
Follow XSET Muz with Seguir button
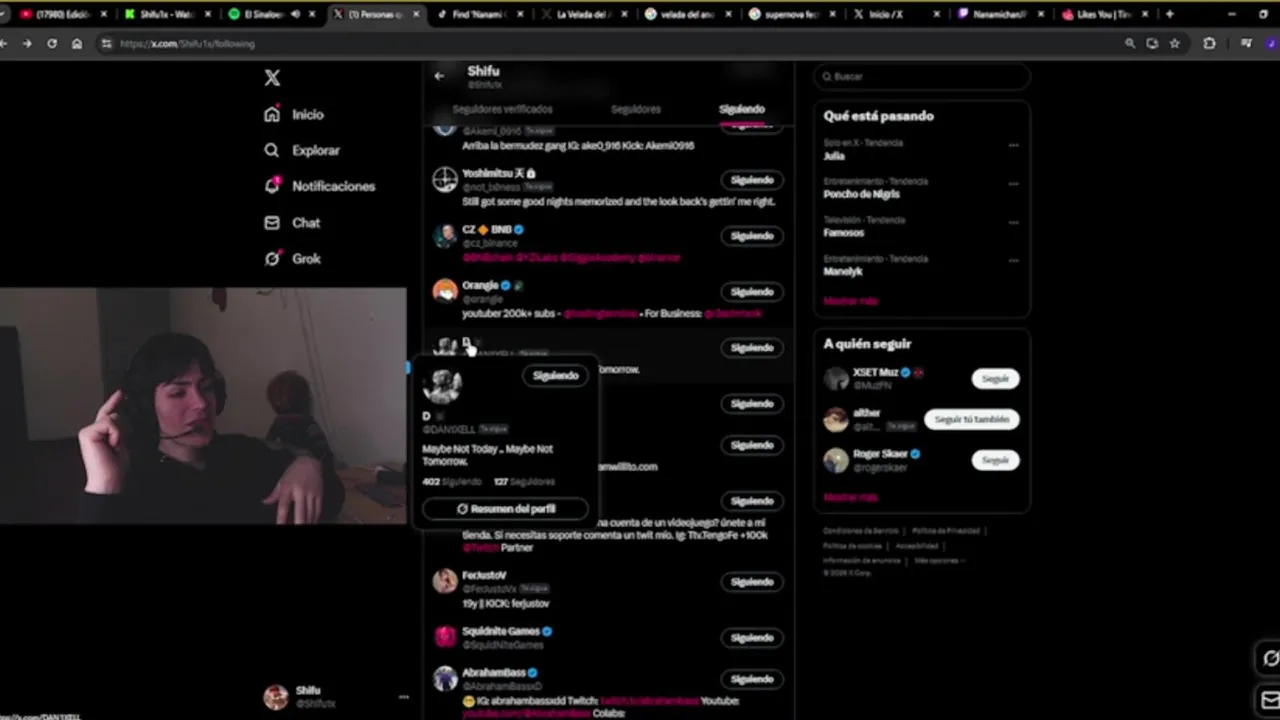point(995,379)
